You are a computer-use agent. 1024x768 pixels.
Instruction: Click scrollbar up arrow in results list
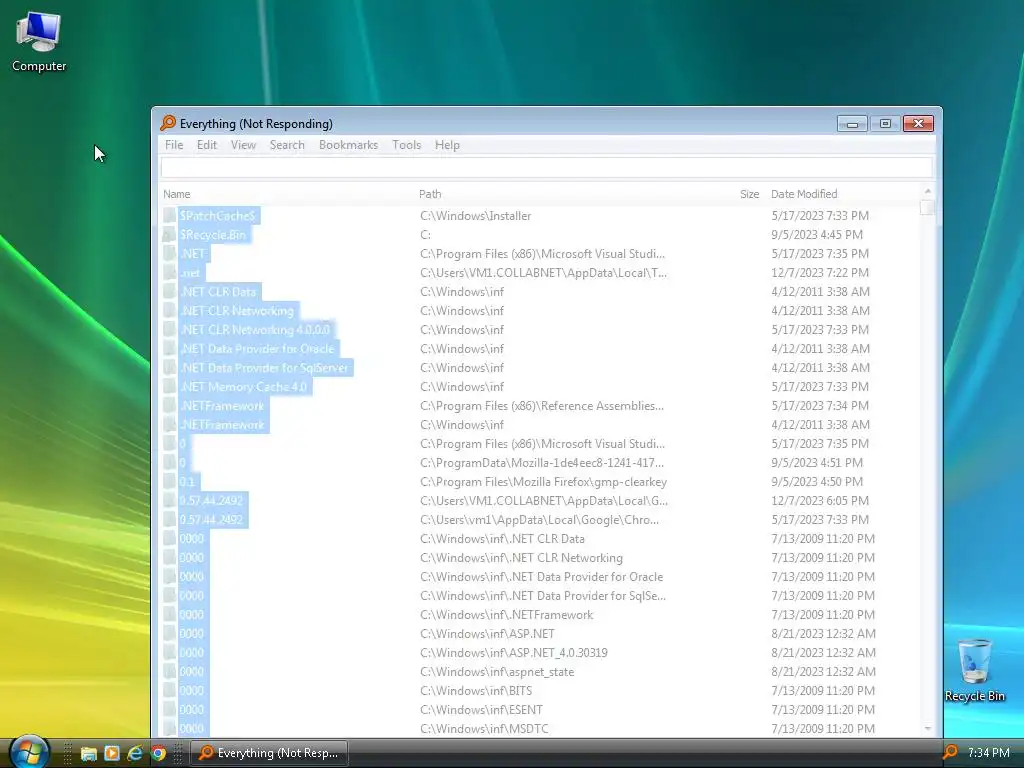927,191
